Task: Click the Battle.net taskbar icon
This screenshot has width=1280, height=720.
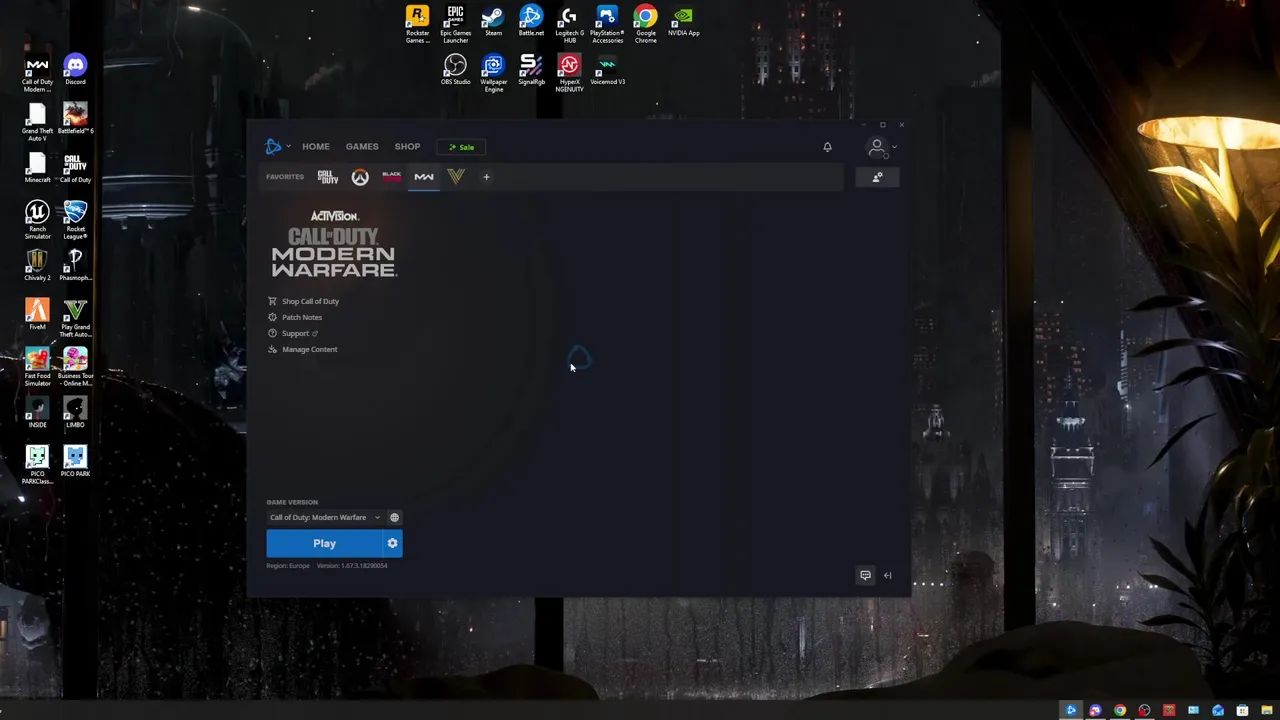Action: (1071, 710)
